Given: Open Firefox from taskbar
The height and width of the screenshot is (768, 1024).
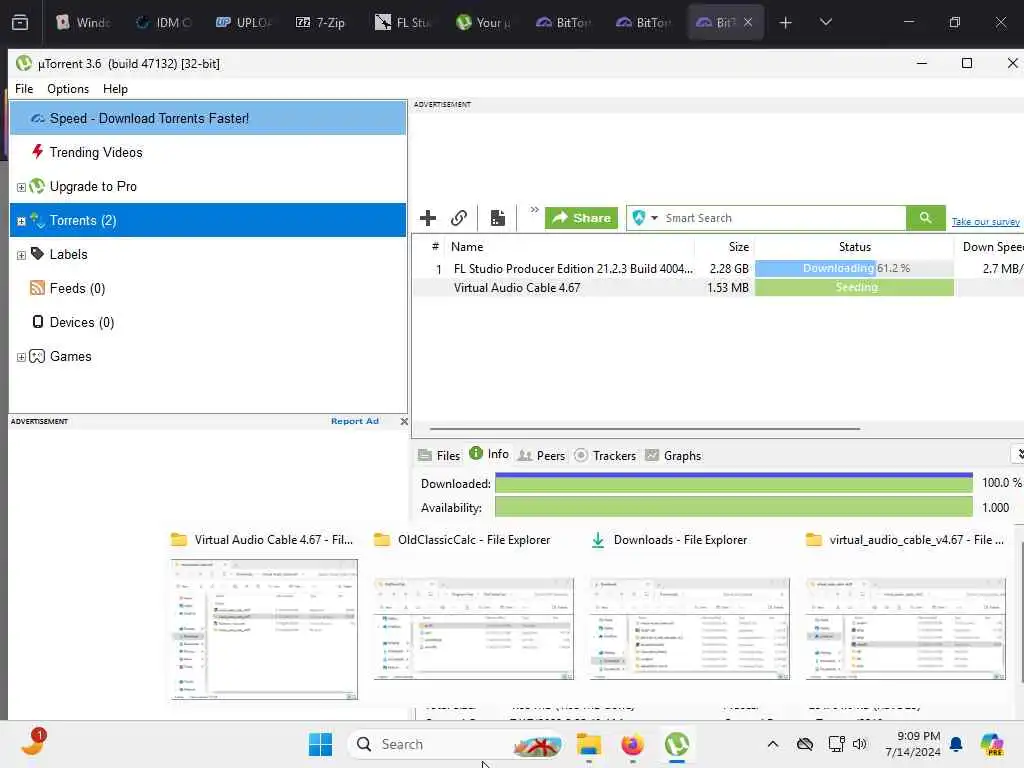Looking at the screenshot, I should click(632, 744).
